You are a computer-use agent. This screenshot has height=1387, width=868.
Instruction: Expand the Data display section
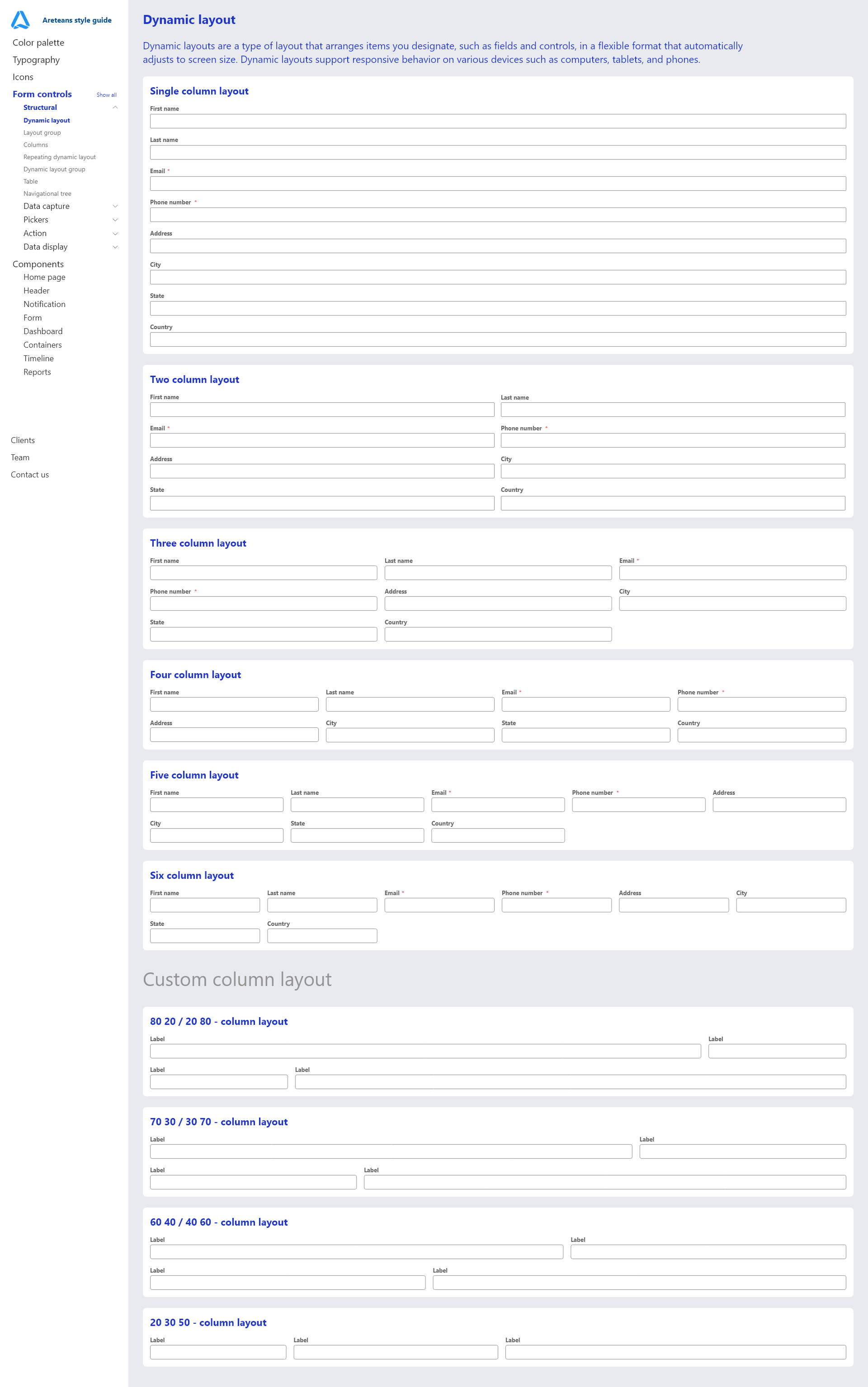coord(115,247)
